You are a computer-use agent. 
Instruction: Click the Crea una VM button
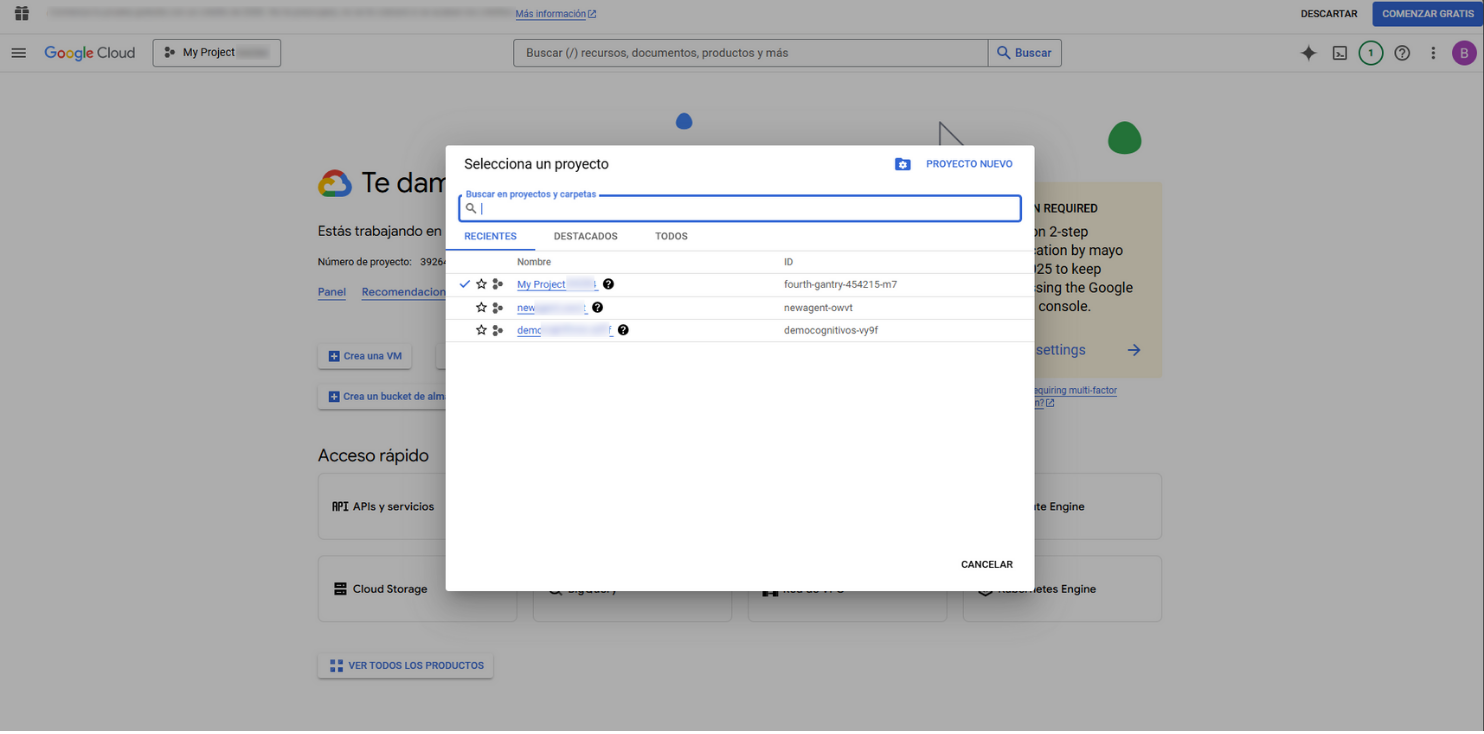[x=365, y=356]
